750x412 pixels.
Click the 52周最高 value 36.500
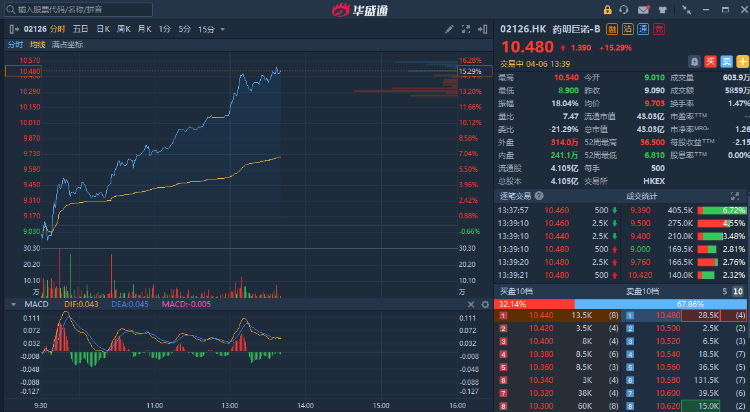[652, 142]
